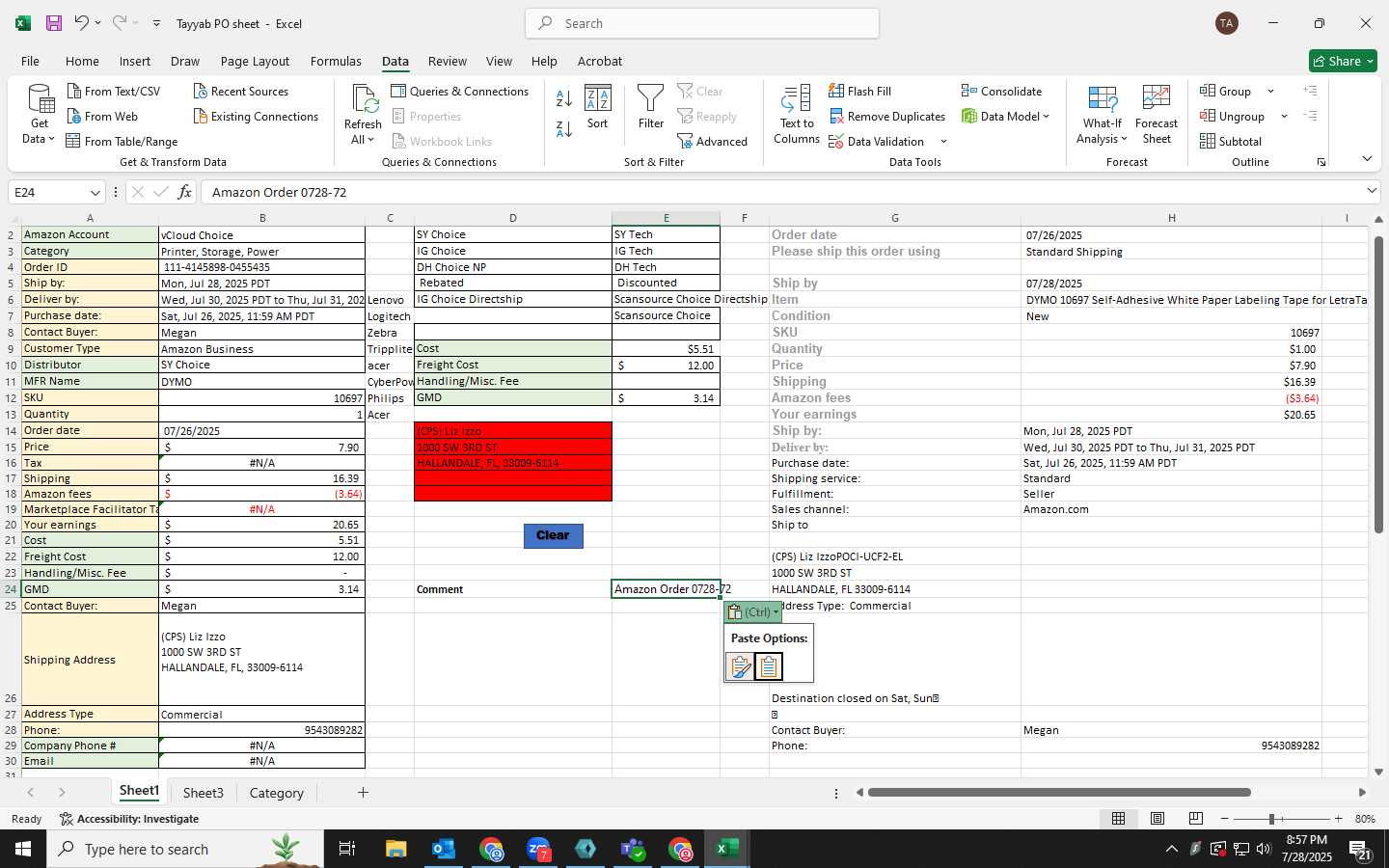Switch to Page Break Preview
Image resolution: width=1389 pixels, height=868 pixels.
(x=1196, y=819)
